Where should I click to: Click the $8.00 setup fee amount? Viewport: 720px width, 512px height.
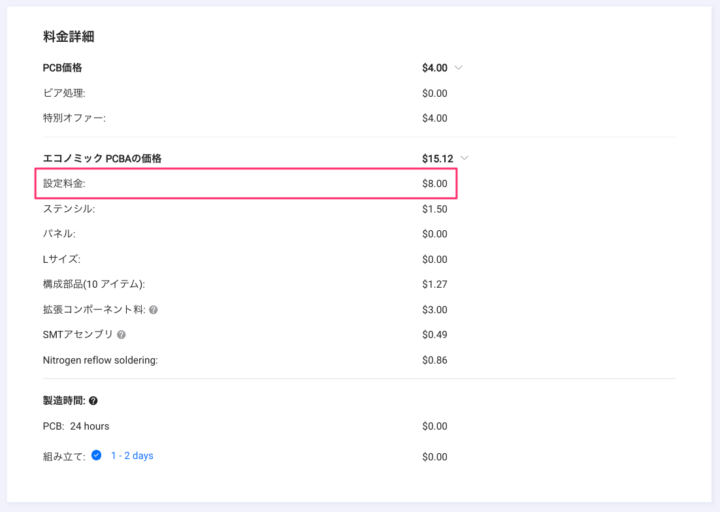[x=435, y=184]
